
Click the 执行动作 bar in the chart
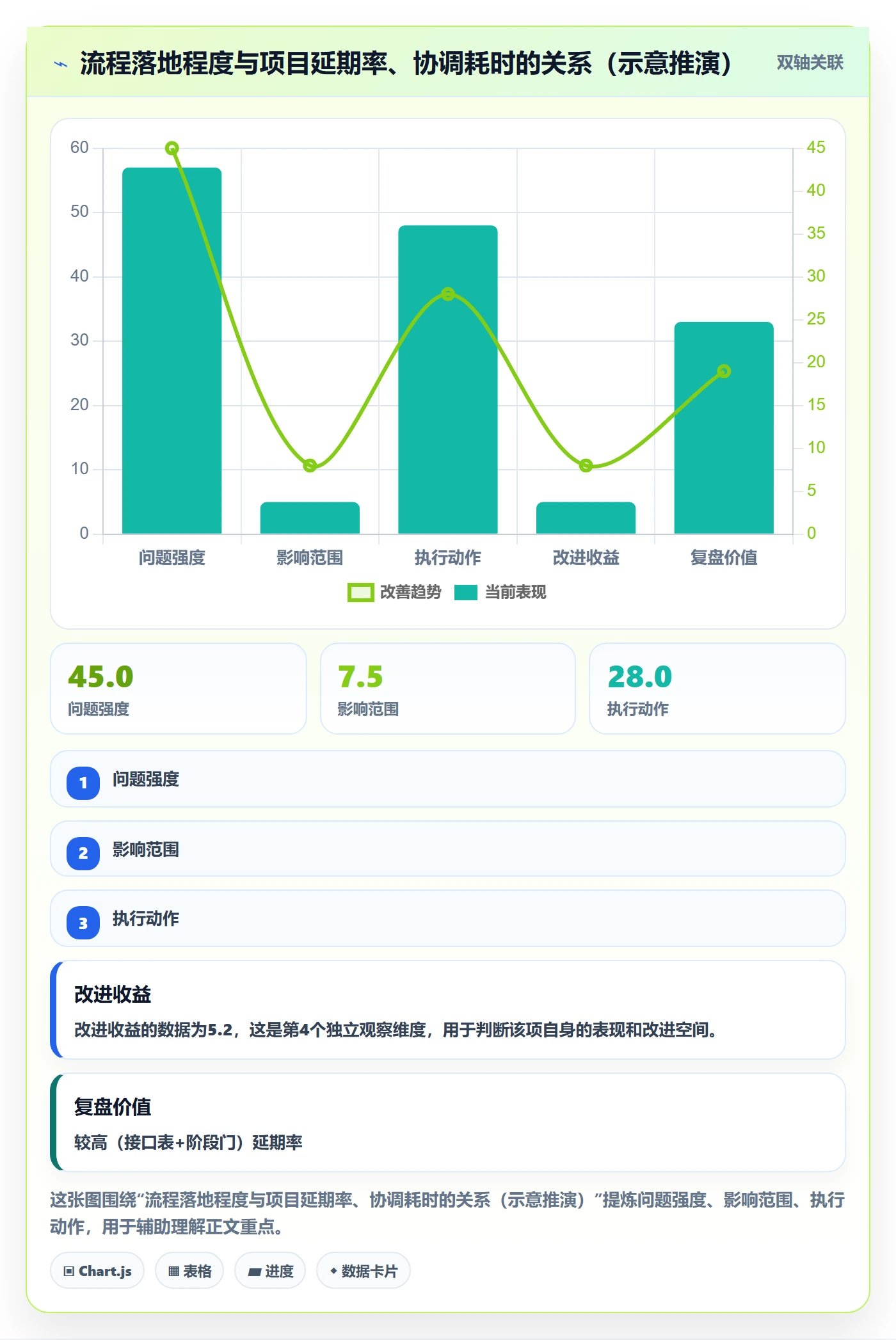(448, 379)
